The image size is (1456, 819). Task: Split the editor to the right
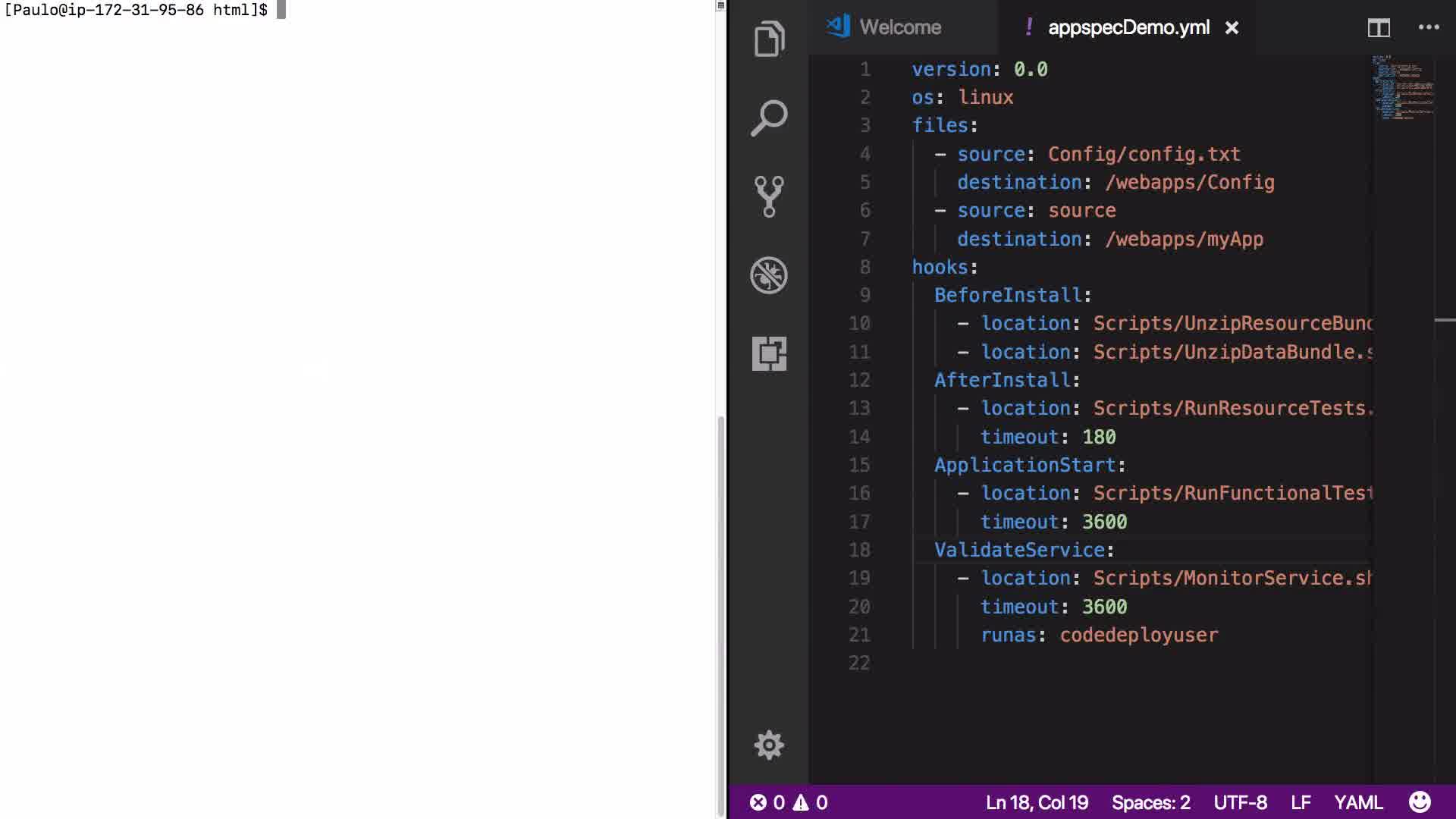(1379, 28)
